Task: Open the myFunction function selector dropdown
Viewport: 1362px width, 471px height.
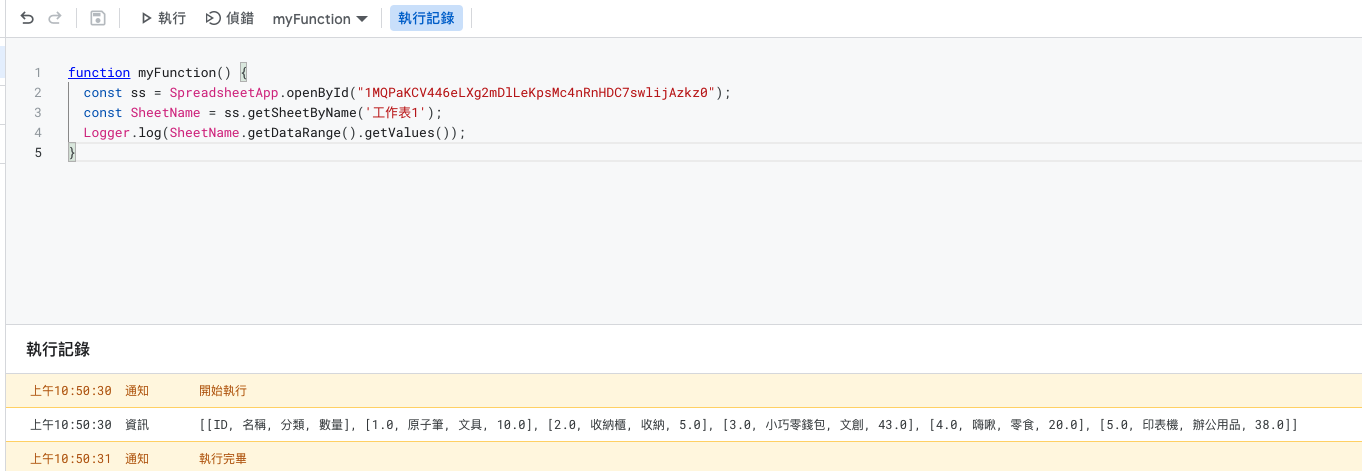Action: pyautogui.click(x=319, y=19)
